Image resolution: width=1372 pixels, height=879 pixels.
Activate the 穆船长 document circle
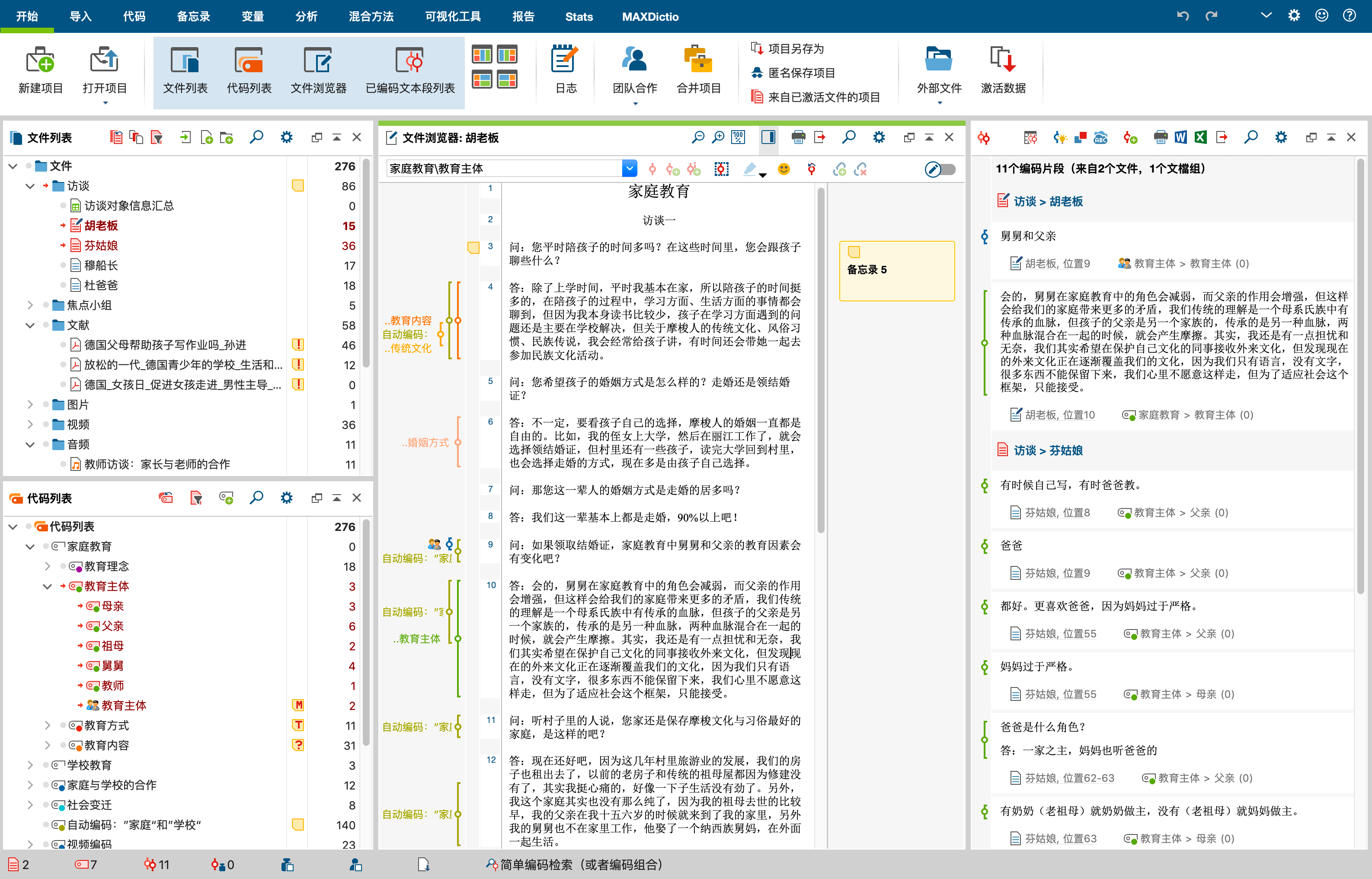pos(63,265)
